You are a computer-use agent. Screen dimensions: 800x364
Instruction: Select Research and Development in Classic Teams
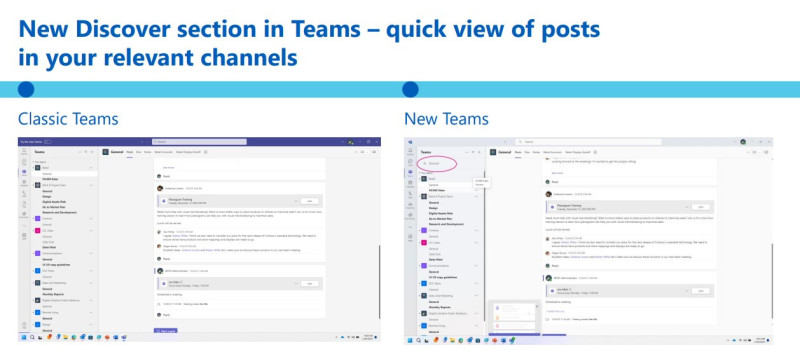(x=59, y=212)
